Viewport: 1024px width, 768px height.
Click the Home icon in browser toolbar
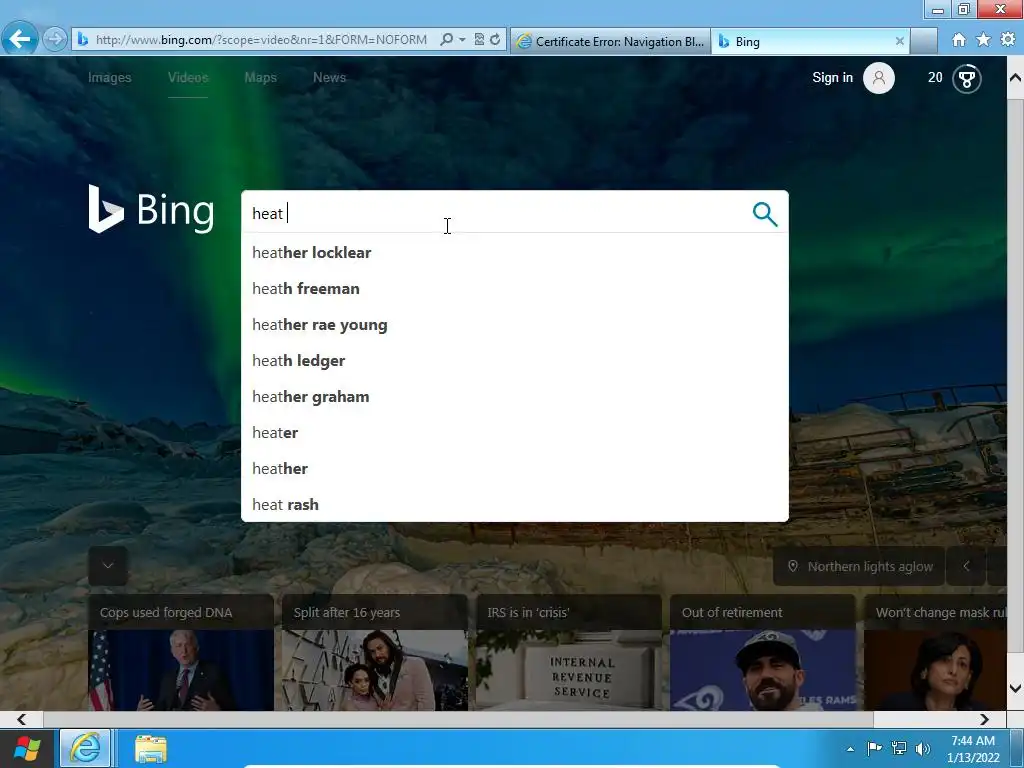pyautogui.click(x=959, y=40)
